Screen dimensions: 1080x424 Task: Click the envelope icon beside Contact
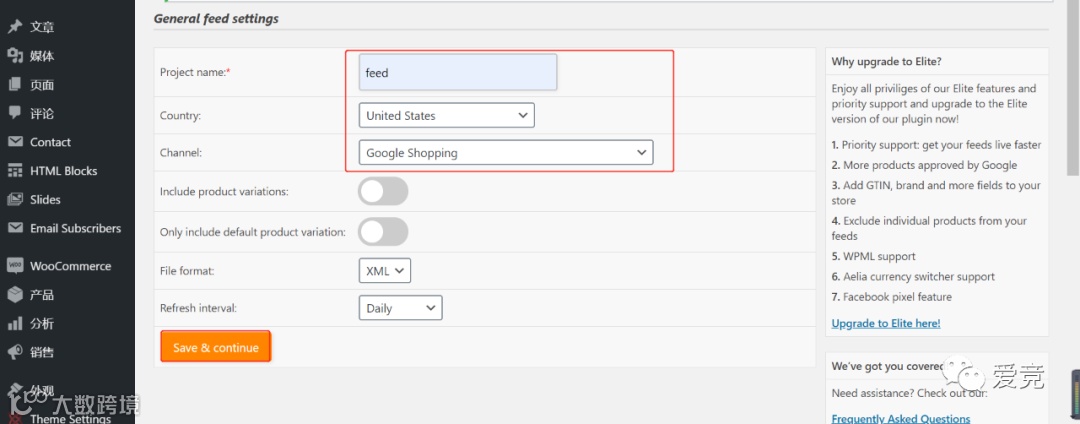(x=15, y=142)
